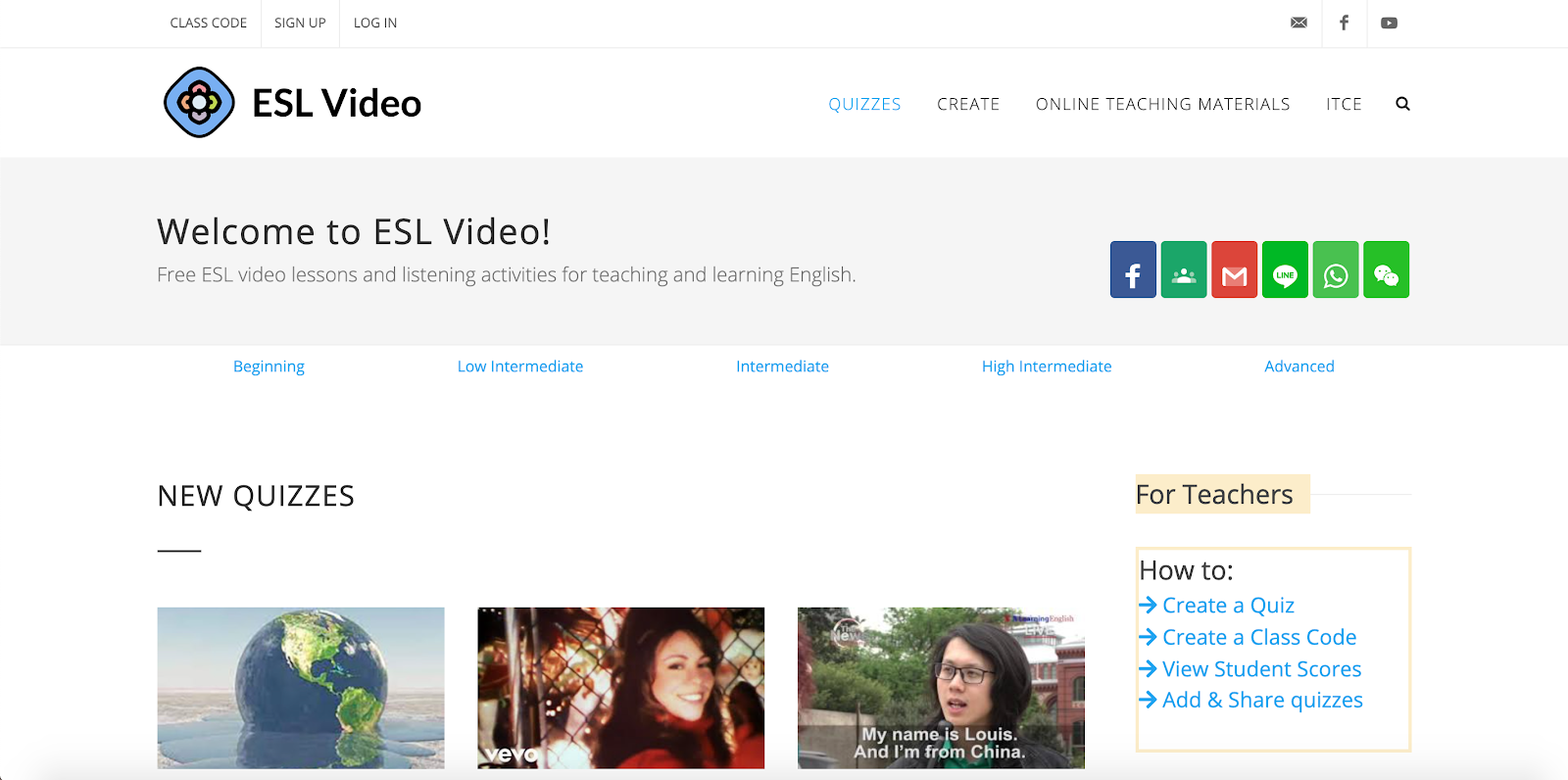Click the NEW QUIZZES heading

point(256,496)
